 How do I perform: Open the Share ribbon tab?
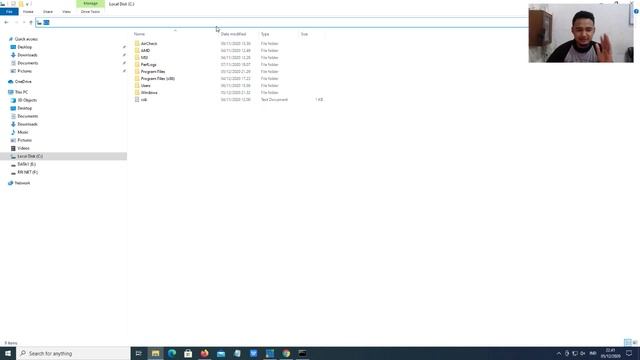click(x=48, y=12)
